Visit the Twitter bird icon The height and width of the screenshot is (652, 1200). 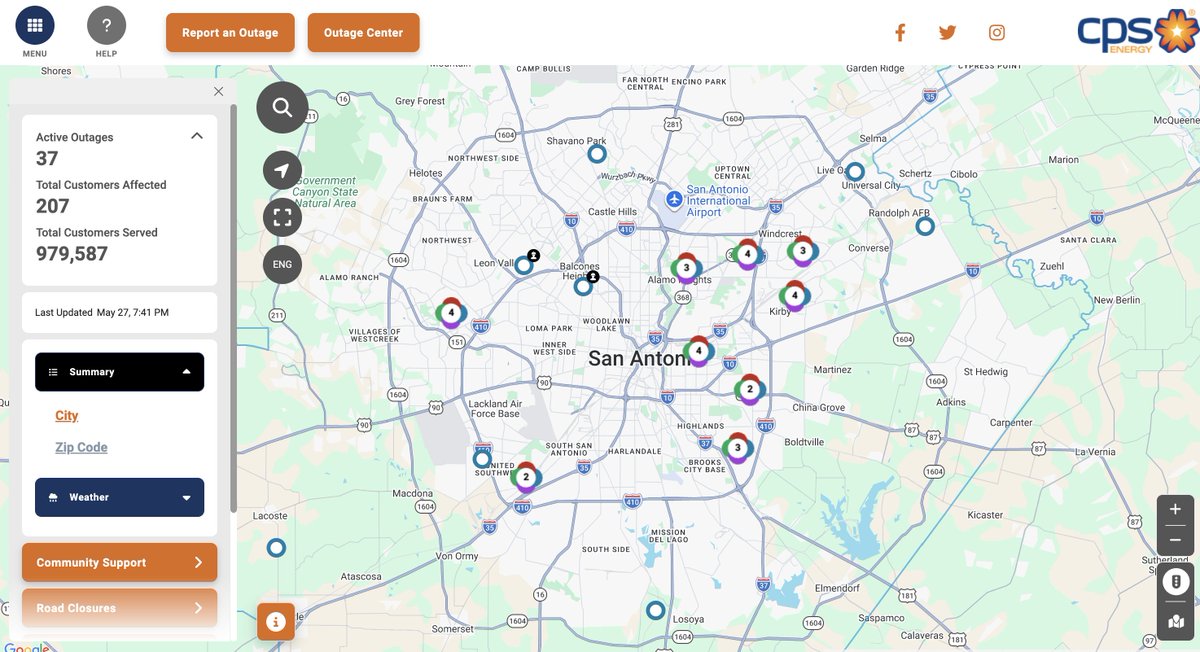948,33
